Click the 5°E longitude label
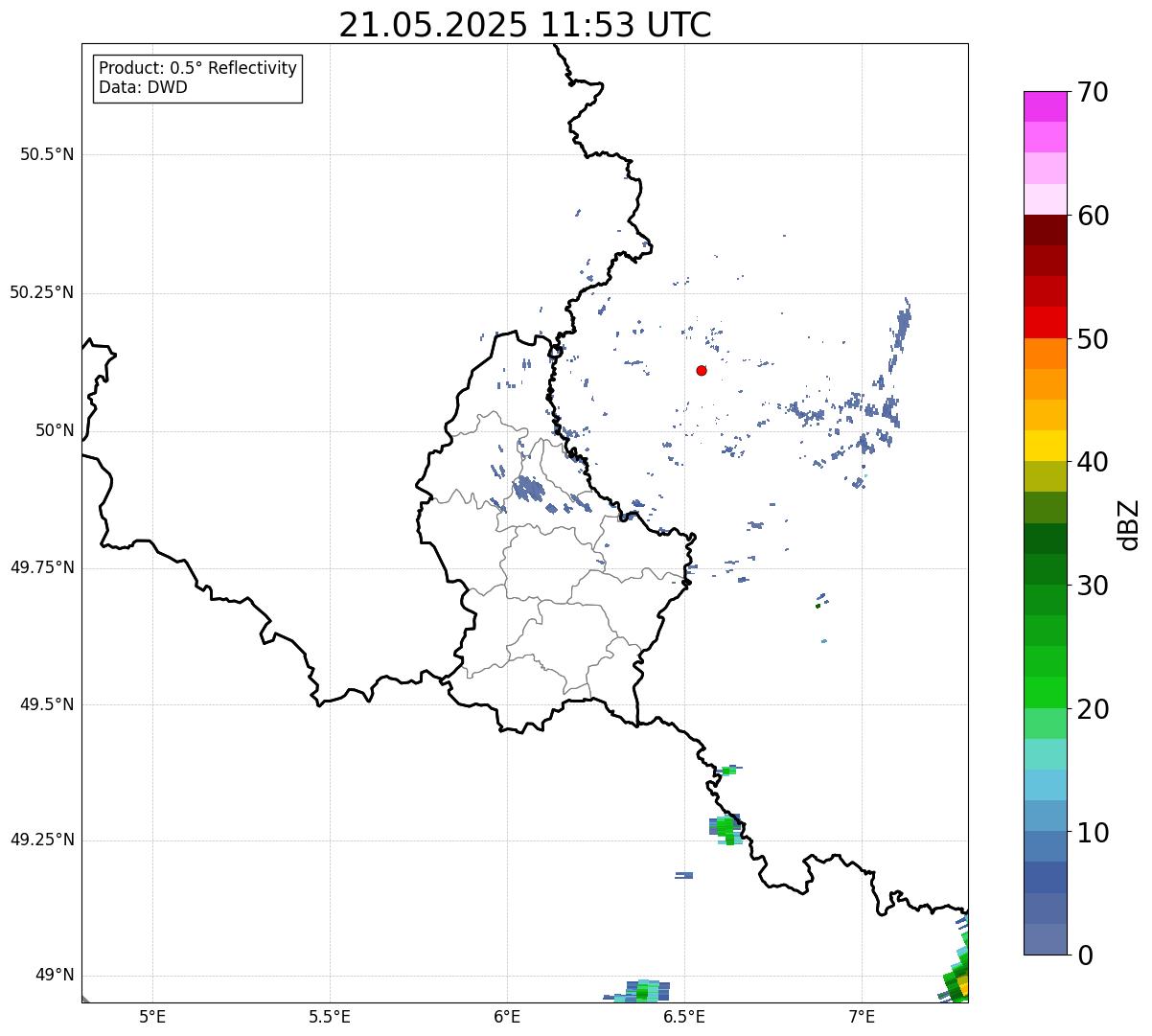The image size is (1152, 1036). point(152,1017)
